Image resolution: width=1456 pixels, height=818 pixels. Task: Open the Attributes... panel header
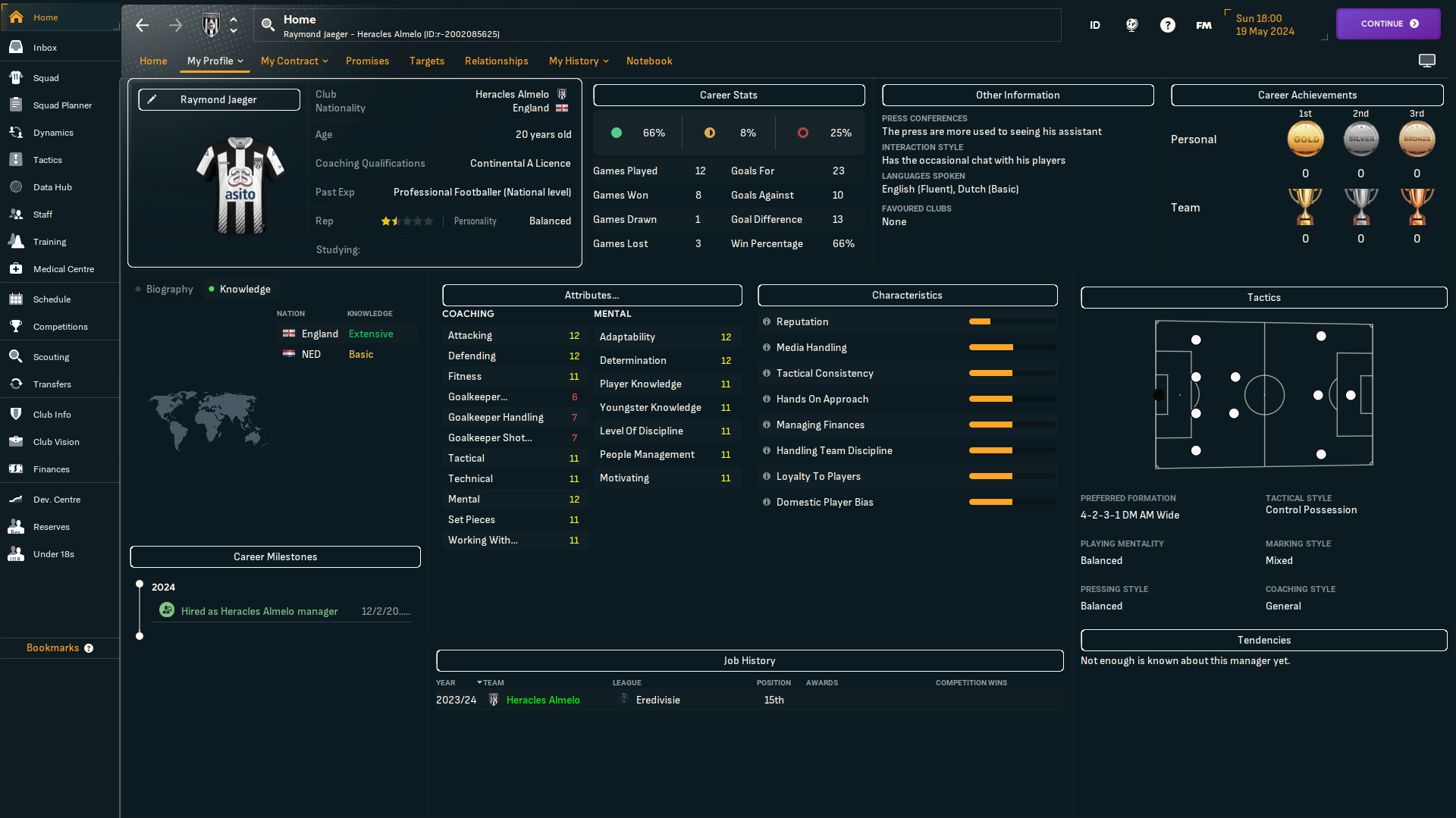pyautogui.click(x=591, y=295)
